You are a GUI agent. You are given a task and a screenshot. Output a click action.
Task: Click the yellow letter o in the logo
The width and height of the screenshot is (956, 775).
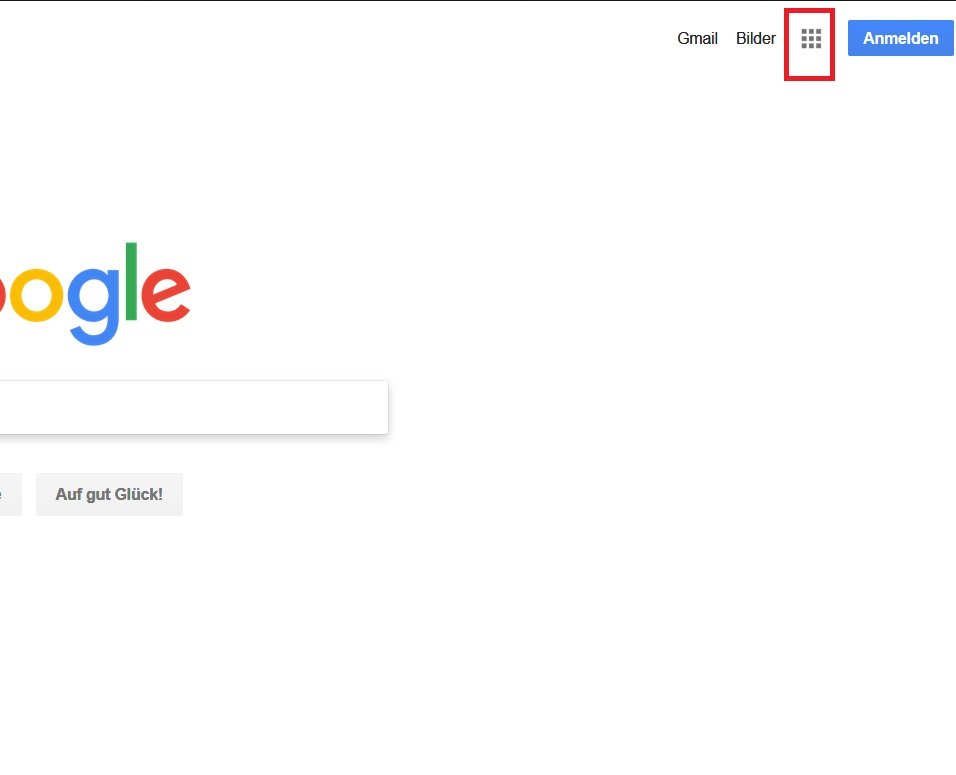(35, 294)
